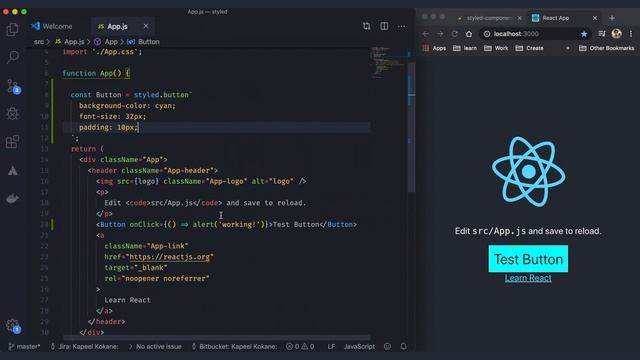
Task: Open the Explorer view in the activity bar
Action: point(13,29)
